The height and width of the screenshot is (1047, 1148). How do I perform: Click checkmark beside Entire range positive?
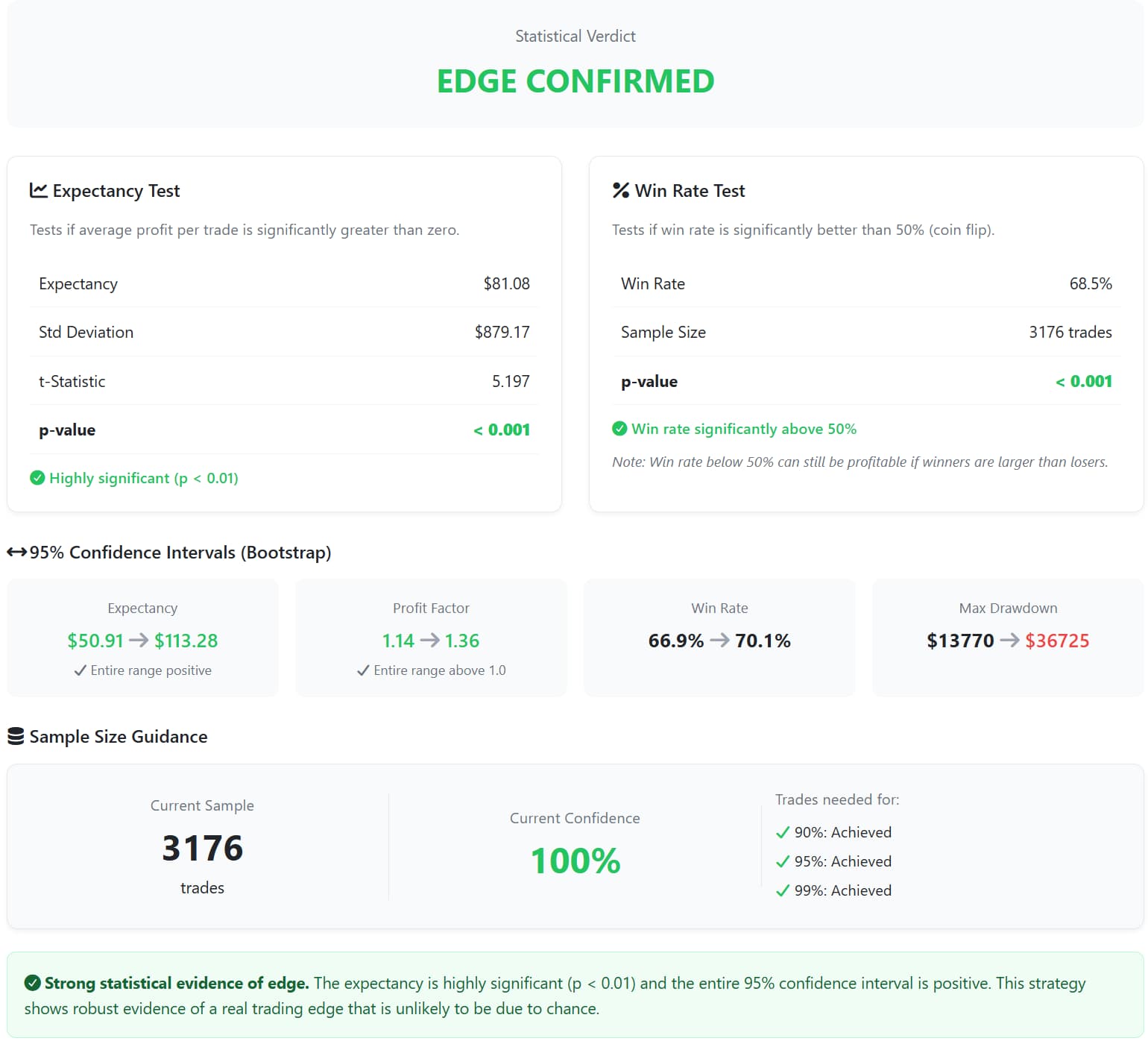(81, 670)
